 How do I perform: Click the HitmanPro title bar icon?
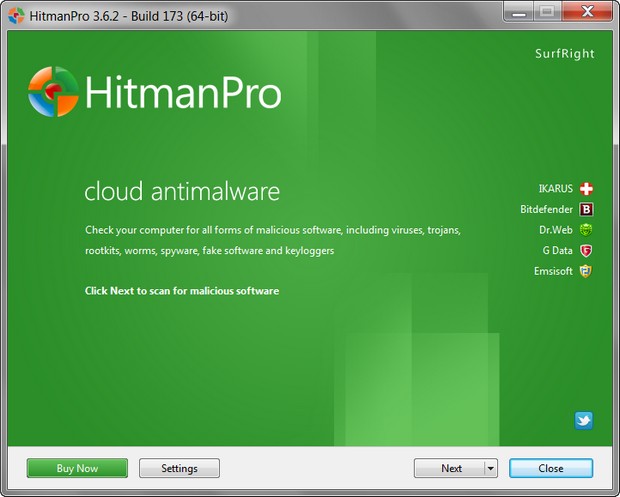(x=16, y=16)
